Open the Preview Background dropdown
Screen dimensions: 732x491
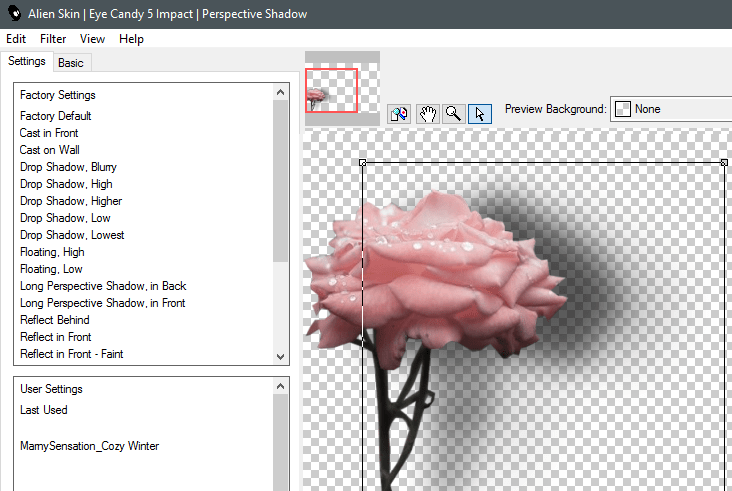672,109
